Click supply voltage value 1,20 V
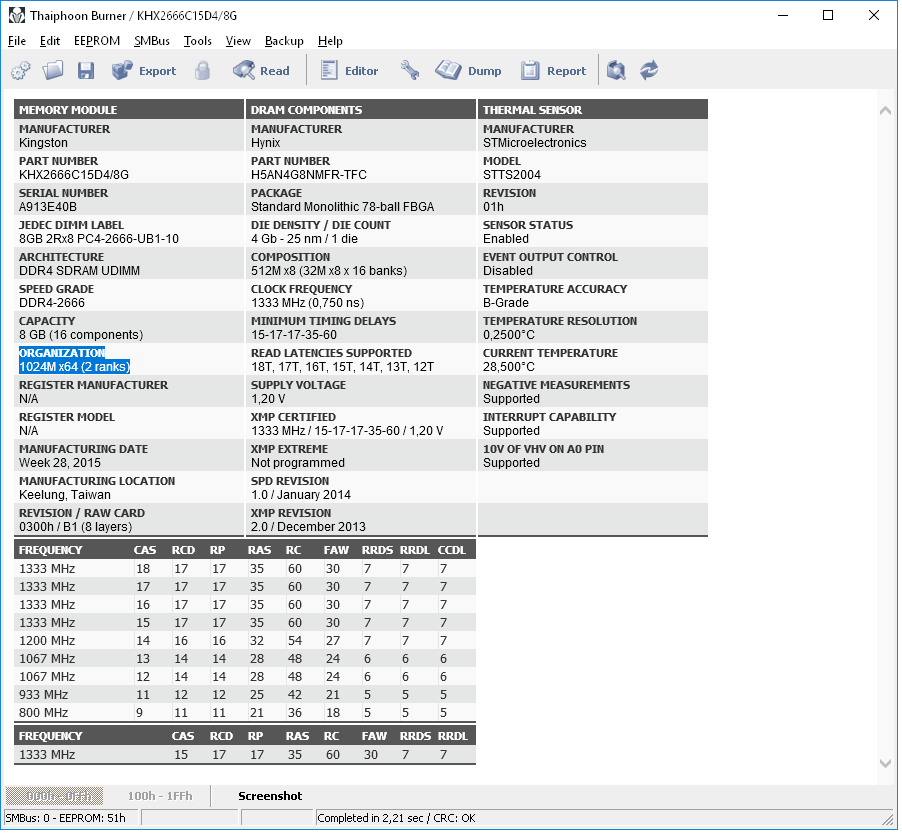Viewport: 902px width, 833px height. click(x=268, y=399)
